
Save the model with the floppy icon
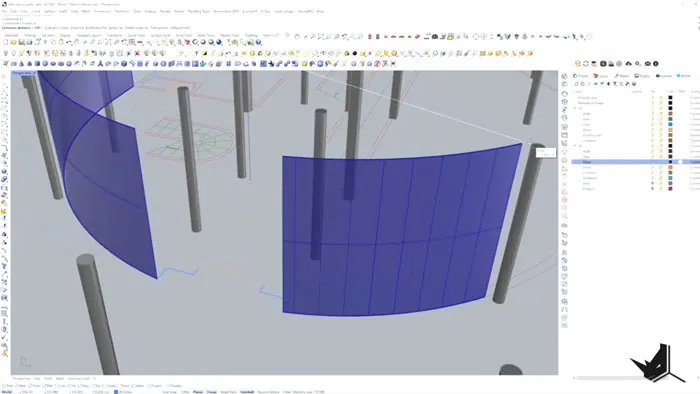pos(21,42)
